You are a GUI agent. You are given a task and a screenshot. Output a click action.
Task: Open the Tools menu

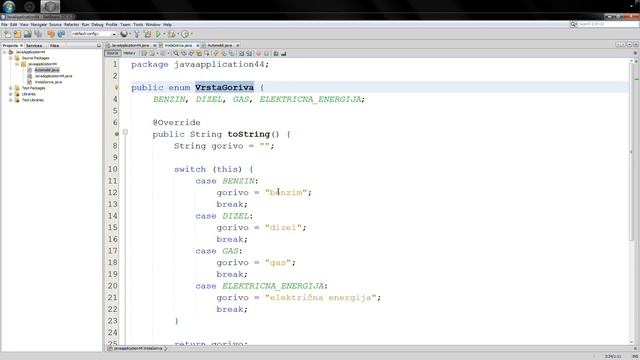coord(138,25)
